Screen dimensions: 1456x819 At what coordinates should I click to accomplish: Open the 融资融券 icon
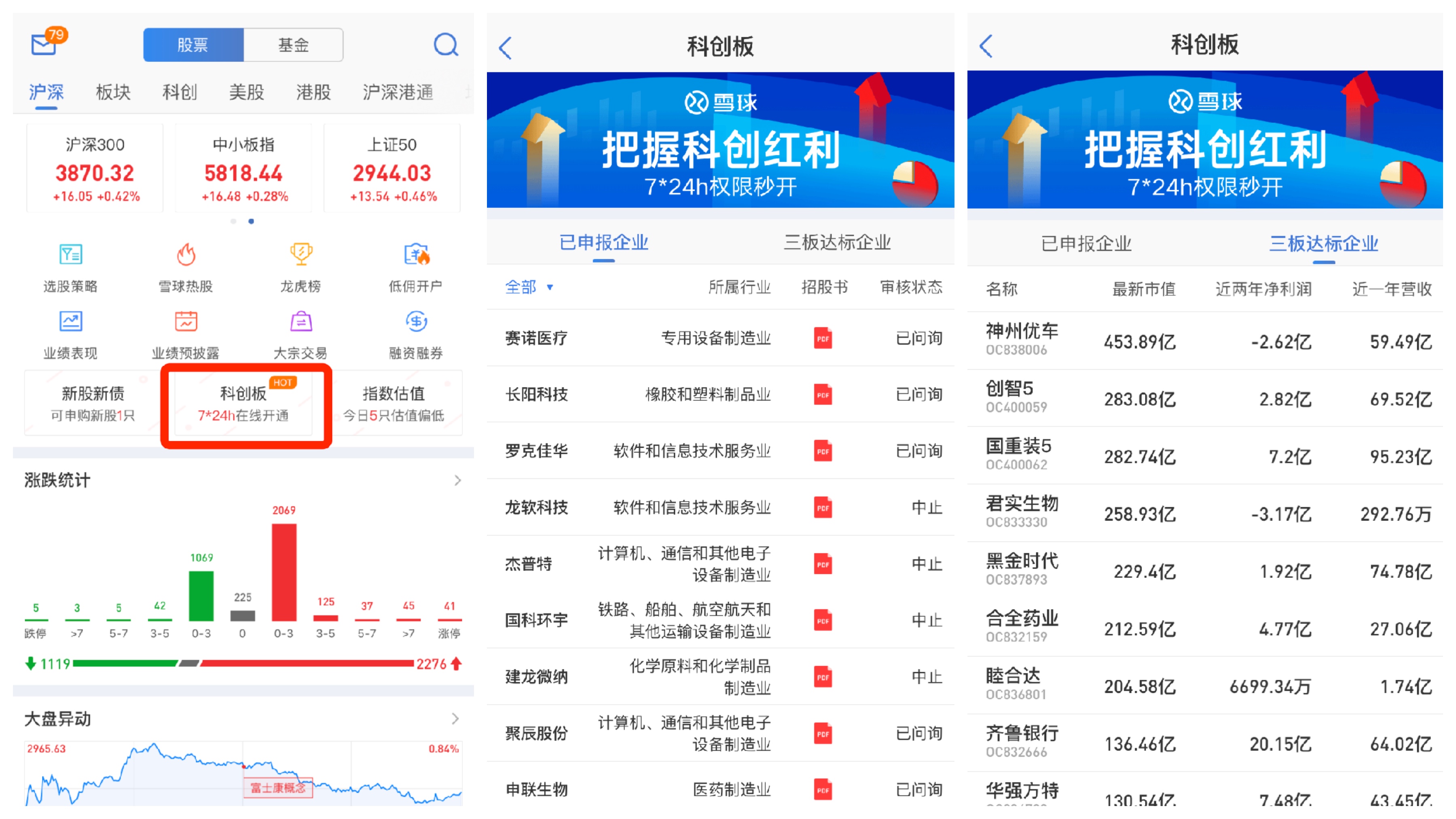coord(416,322)
